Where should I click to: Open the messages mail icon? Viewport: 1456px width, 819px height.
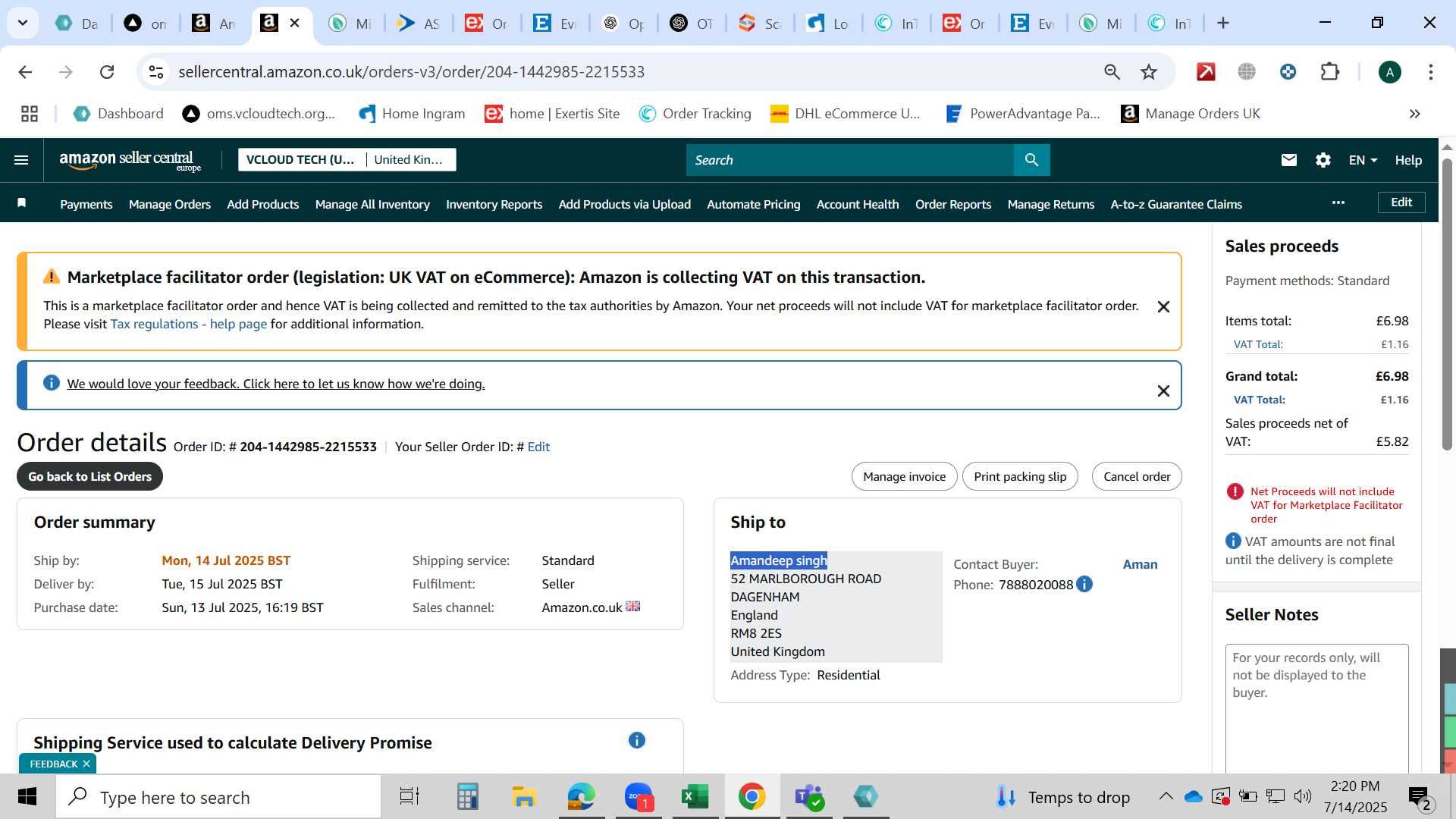tap(1288, 160)
